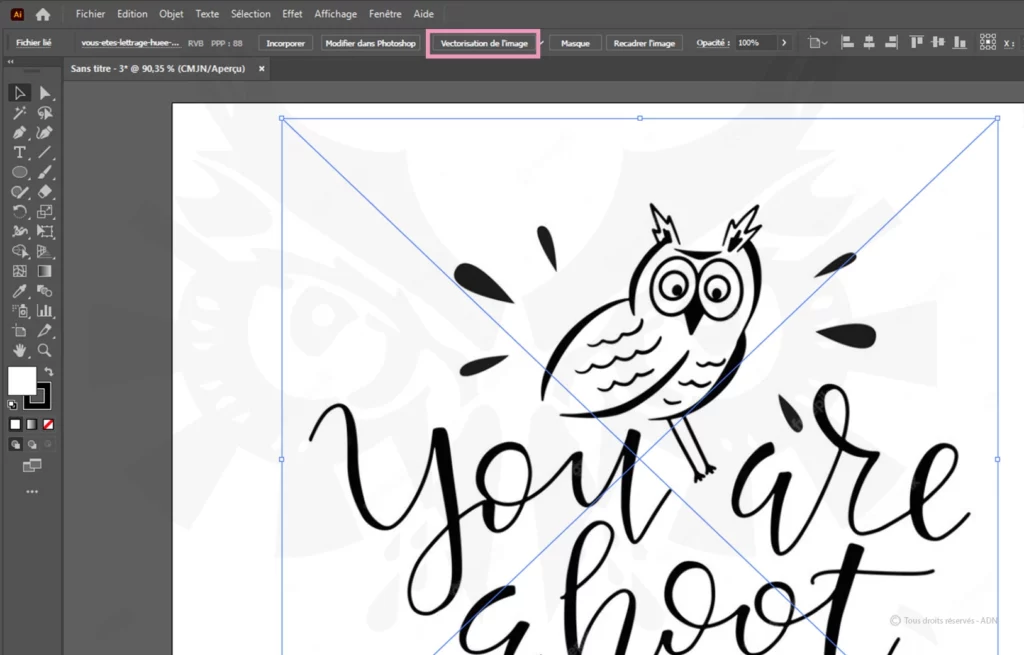This screenshot has width=1024, height=655.
Task: Open the Effet menu
Action: tap(292, 14)
